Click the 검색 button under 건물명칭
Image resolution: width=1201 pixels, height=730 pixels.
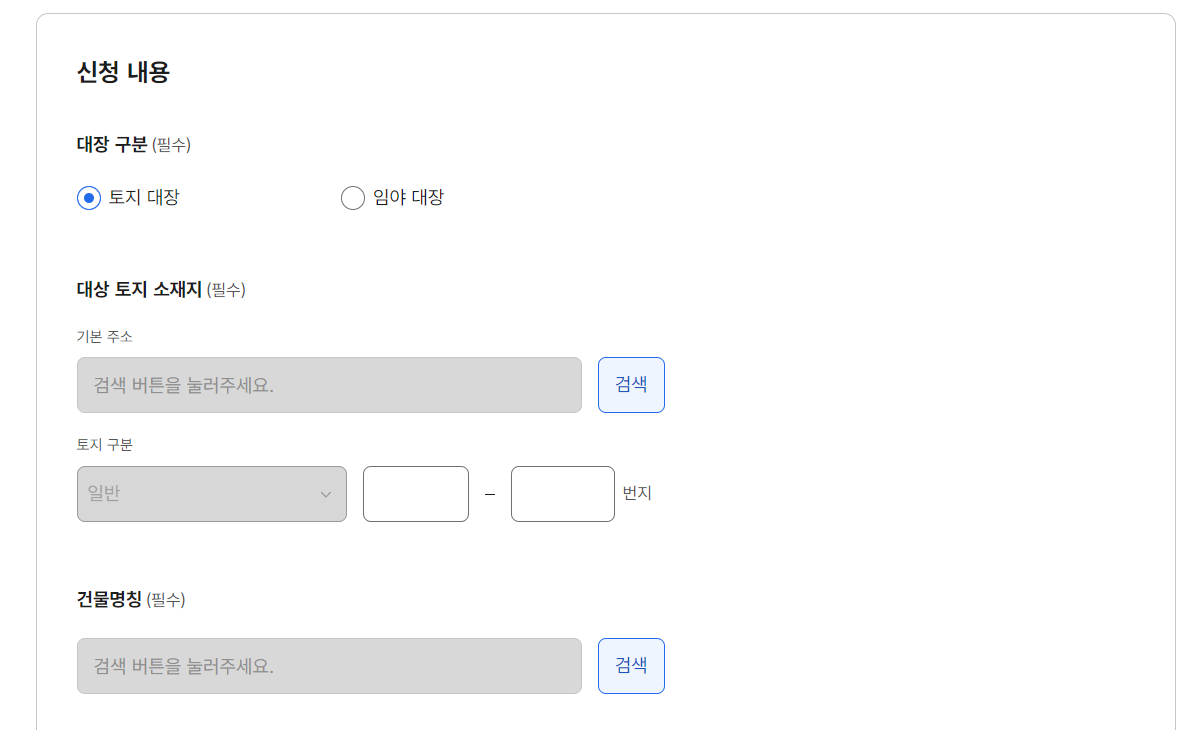pyautogui.click(x=631, y=665)
